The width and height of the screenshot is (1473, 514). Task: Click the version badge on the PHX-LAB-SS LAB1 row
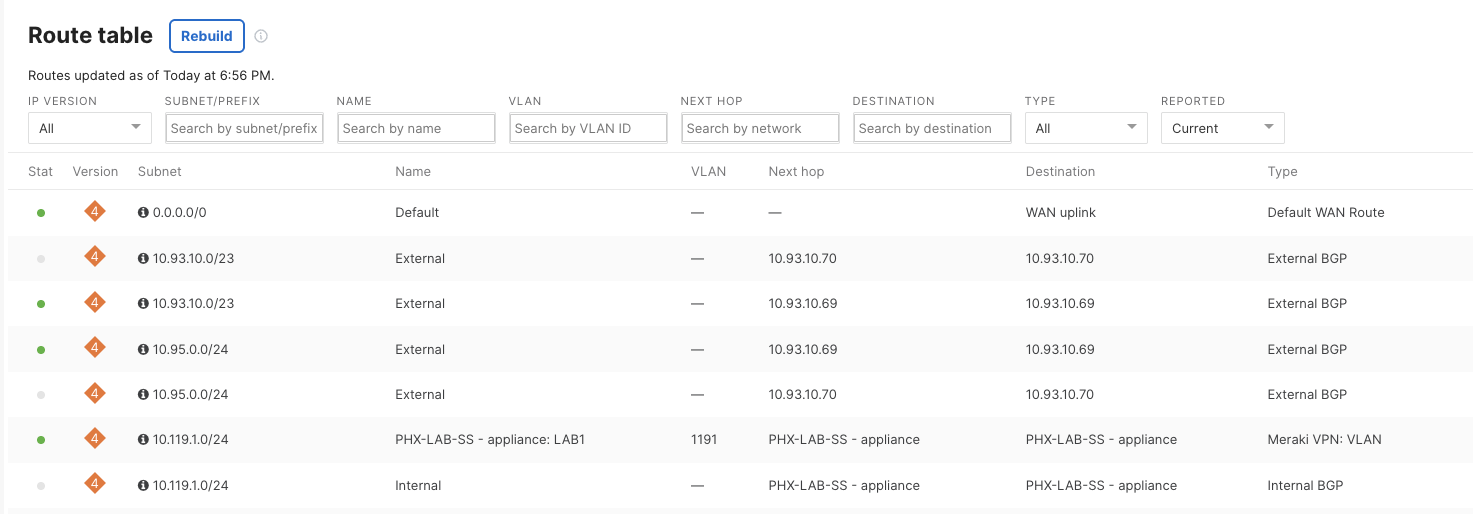95,439
